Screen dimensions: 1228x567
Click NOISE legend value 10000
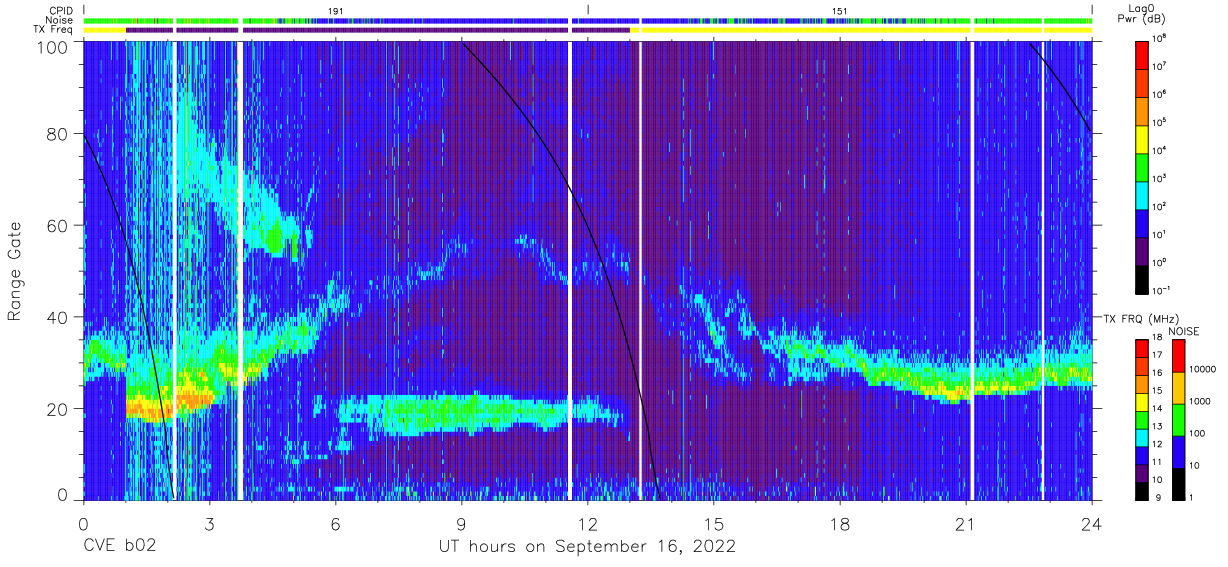coord(1202,371)
